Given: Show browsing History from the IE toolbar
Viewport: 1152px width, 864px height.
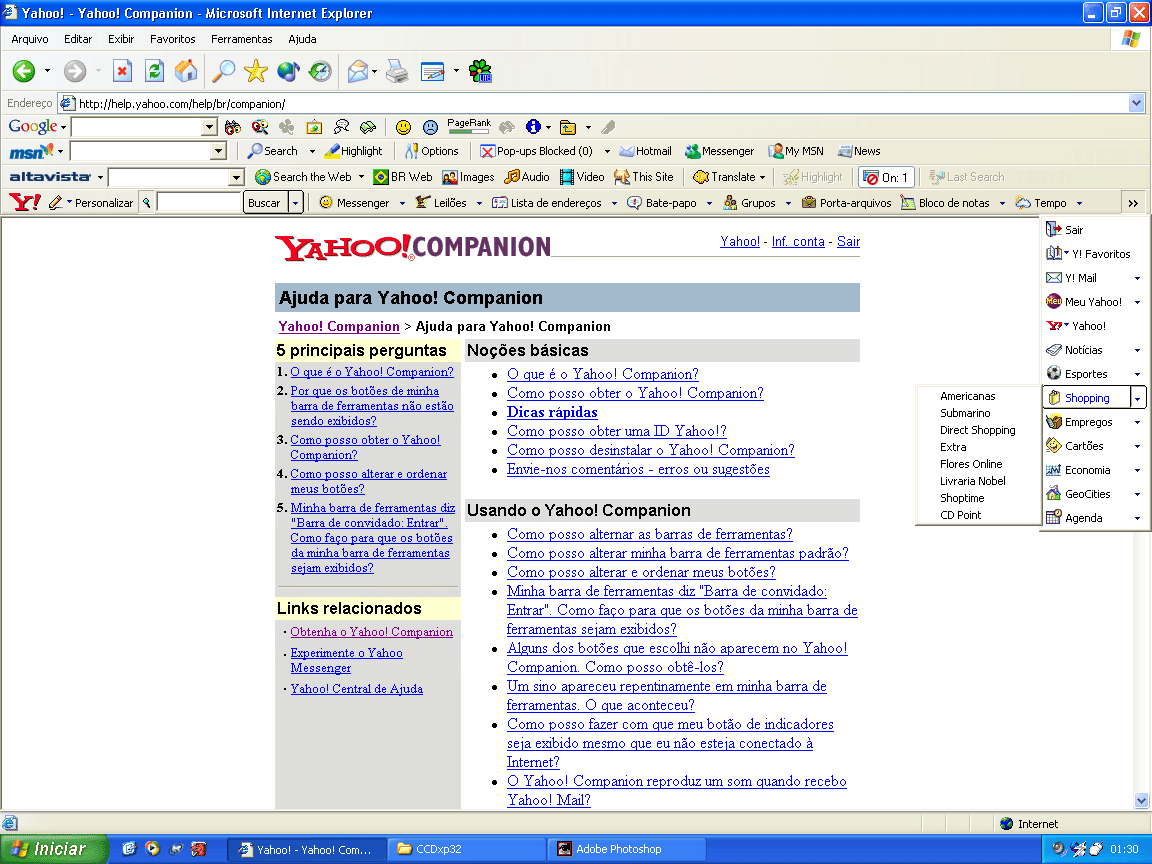Looking at the screenshot, I should [x=320, y=71].
